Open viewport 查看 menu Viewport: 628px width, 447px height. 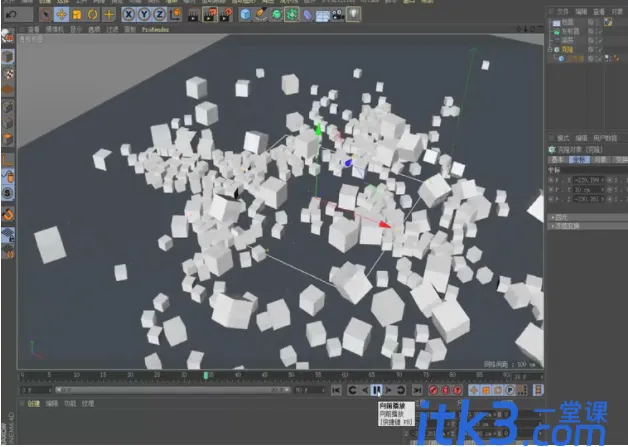pyautogui.click(x=34, y=30)
